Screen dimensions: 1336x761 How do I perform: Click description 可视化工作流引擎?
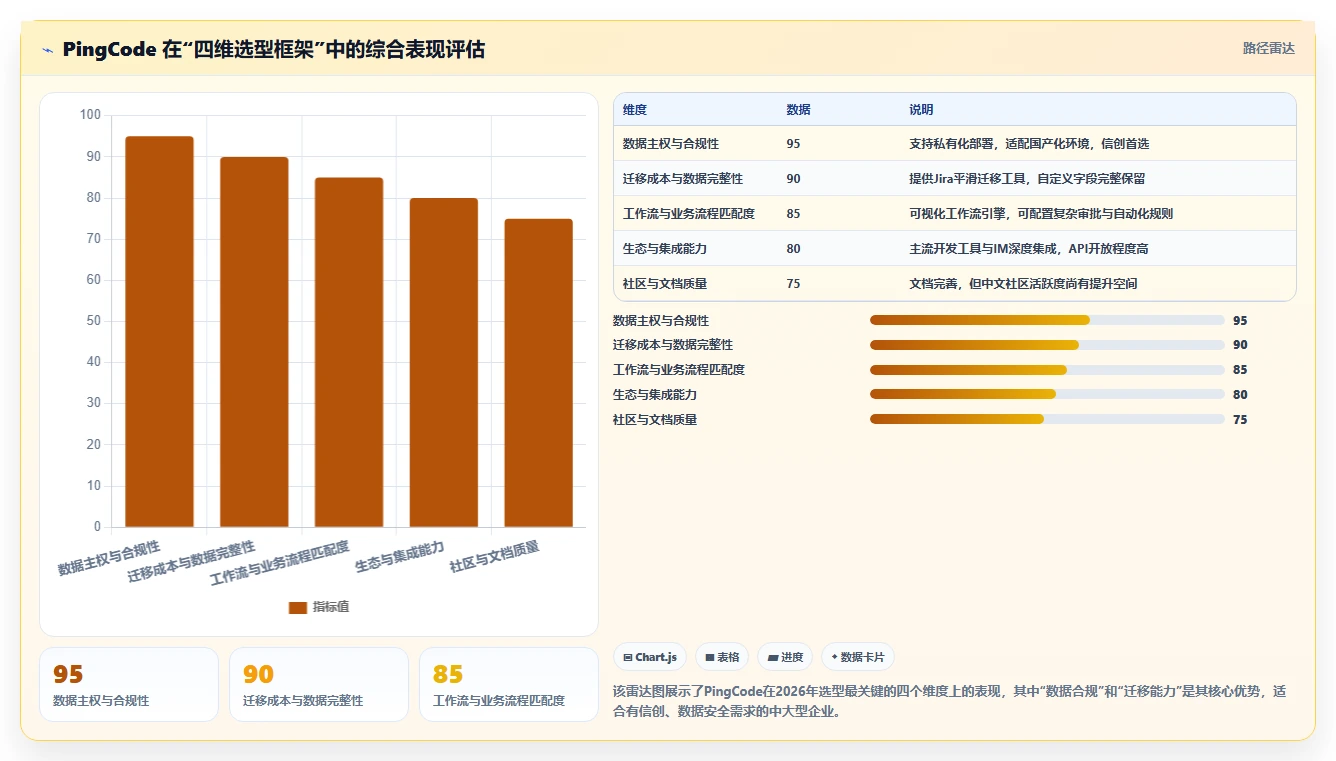(1041, 214)
